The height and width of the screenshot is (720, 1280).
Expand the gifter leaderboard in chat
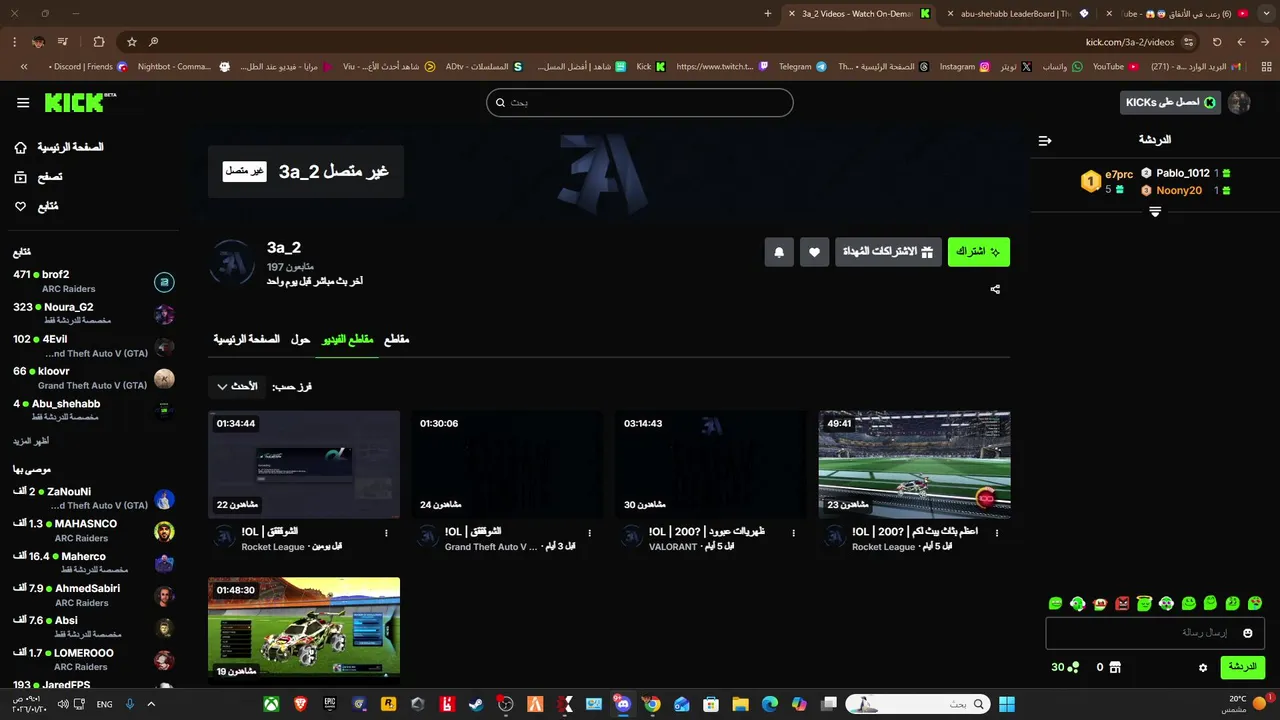click(x=1155, y=212)
